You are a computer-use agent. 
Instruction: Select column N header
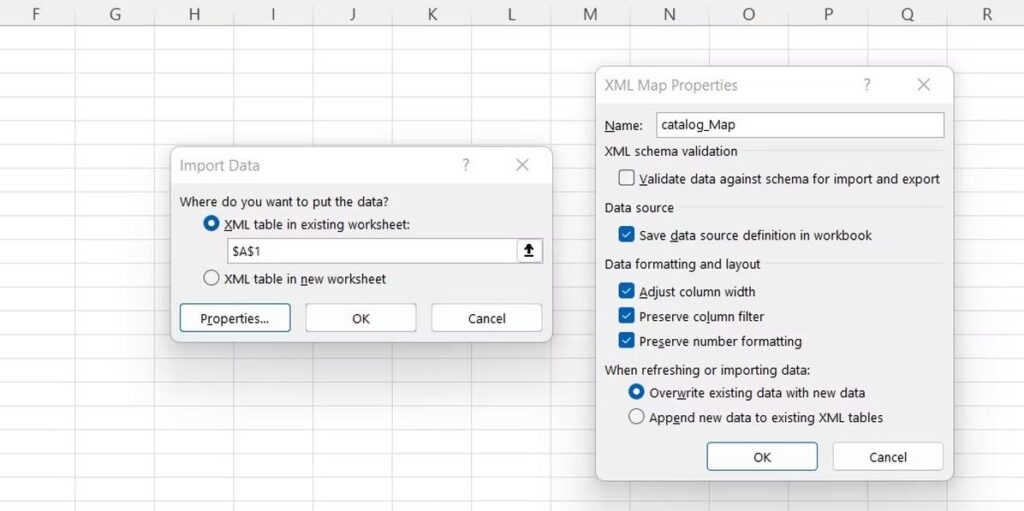click(x=669, y=14)
